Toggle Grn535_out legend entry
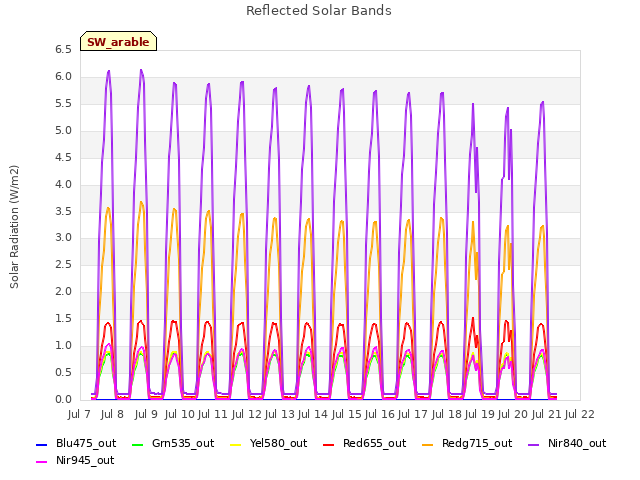Screen dimensions: 640x480 click(x=173, y=444)
